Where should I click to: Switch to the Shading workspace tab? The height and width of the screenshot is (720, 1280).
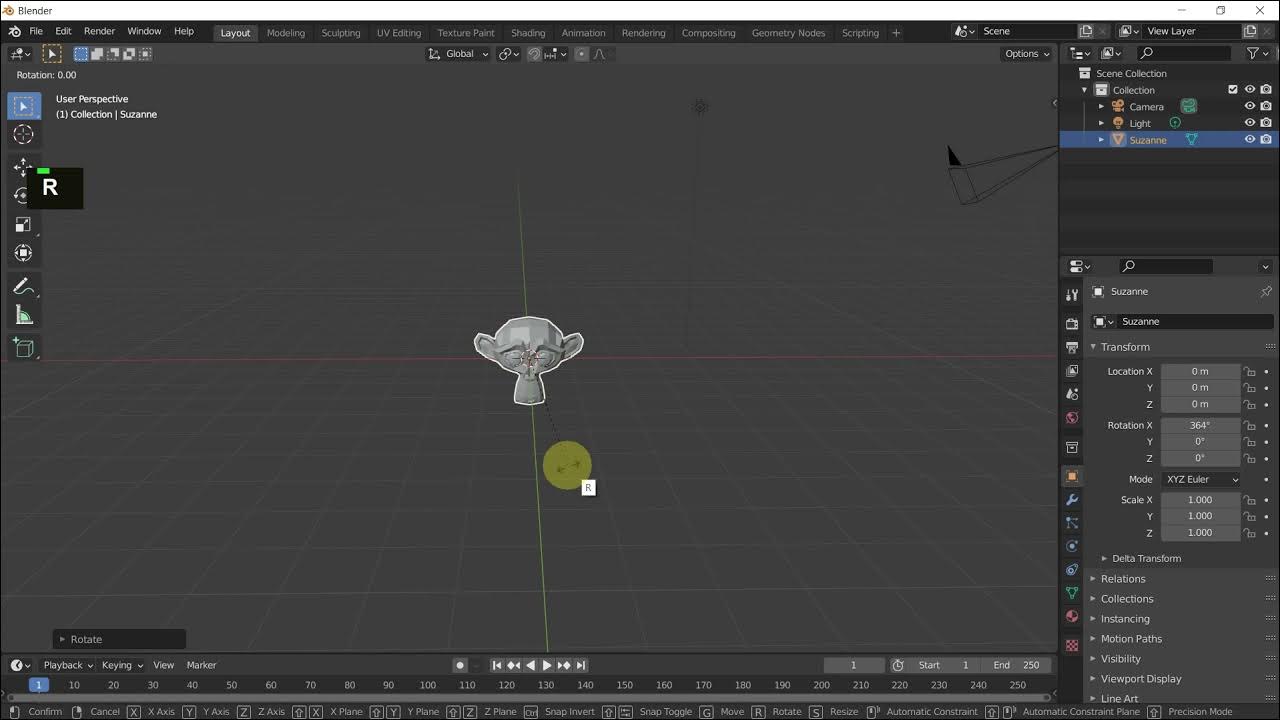pos(528,33)
